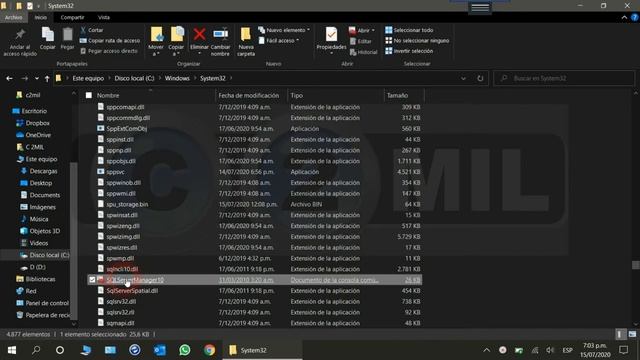Click Historial in the ribbon

tap(363, 52)
